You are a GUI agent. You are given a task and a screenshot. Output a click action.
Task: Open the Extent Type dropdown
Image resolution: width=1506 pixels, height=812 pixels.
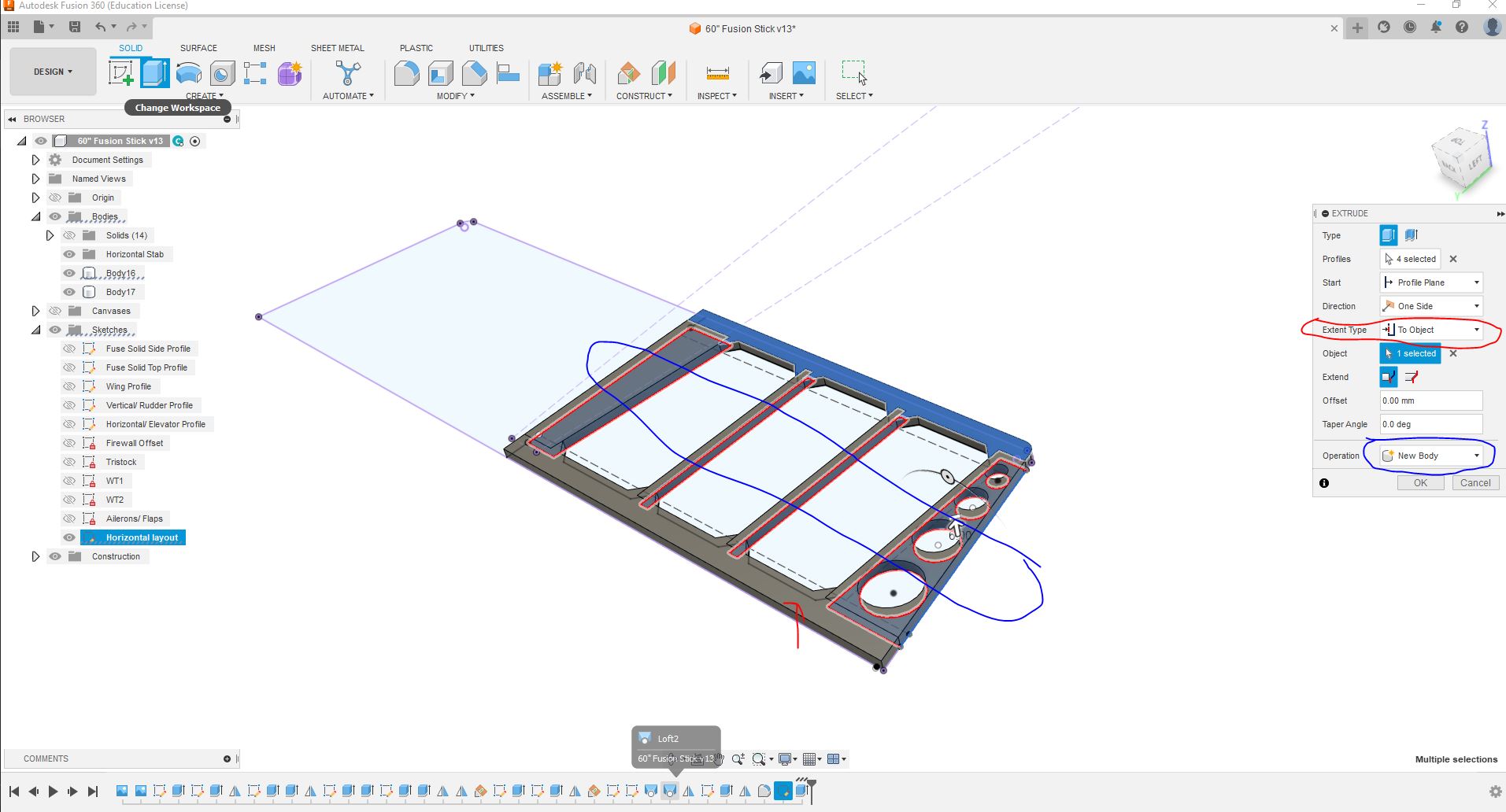1431,330
